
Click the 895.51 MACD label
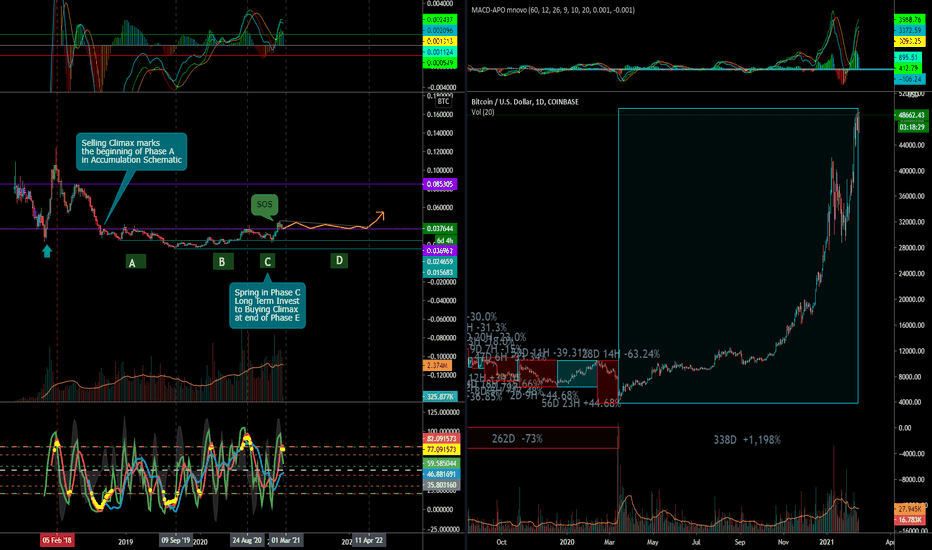point(909,57)
